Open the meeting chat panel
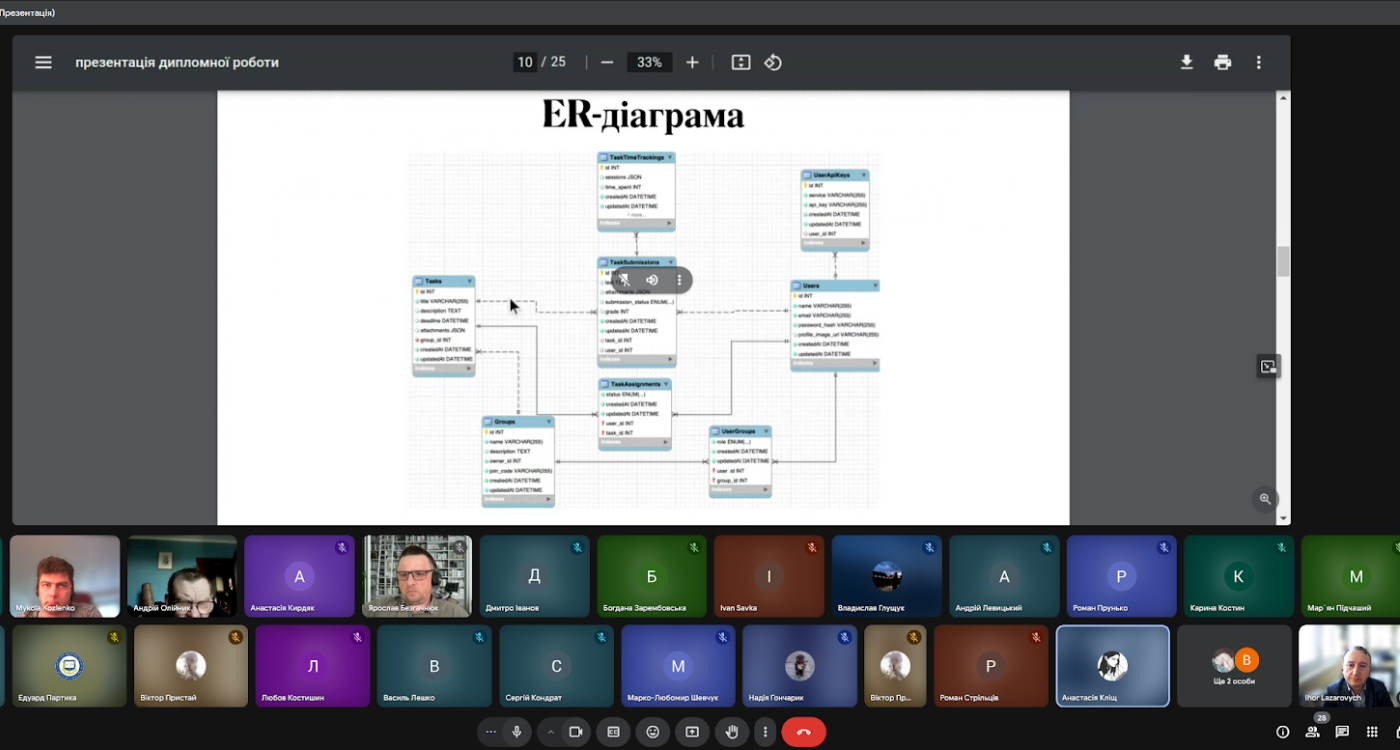 pyautogui.click(x=1342, y=732)
